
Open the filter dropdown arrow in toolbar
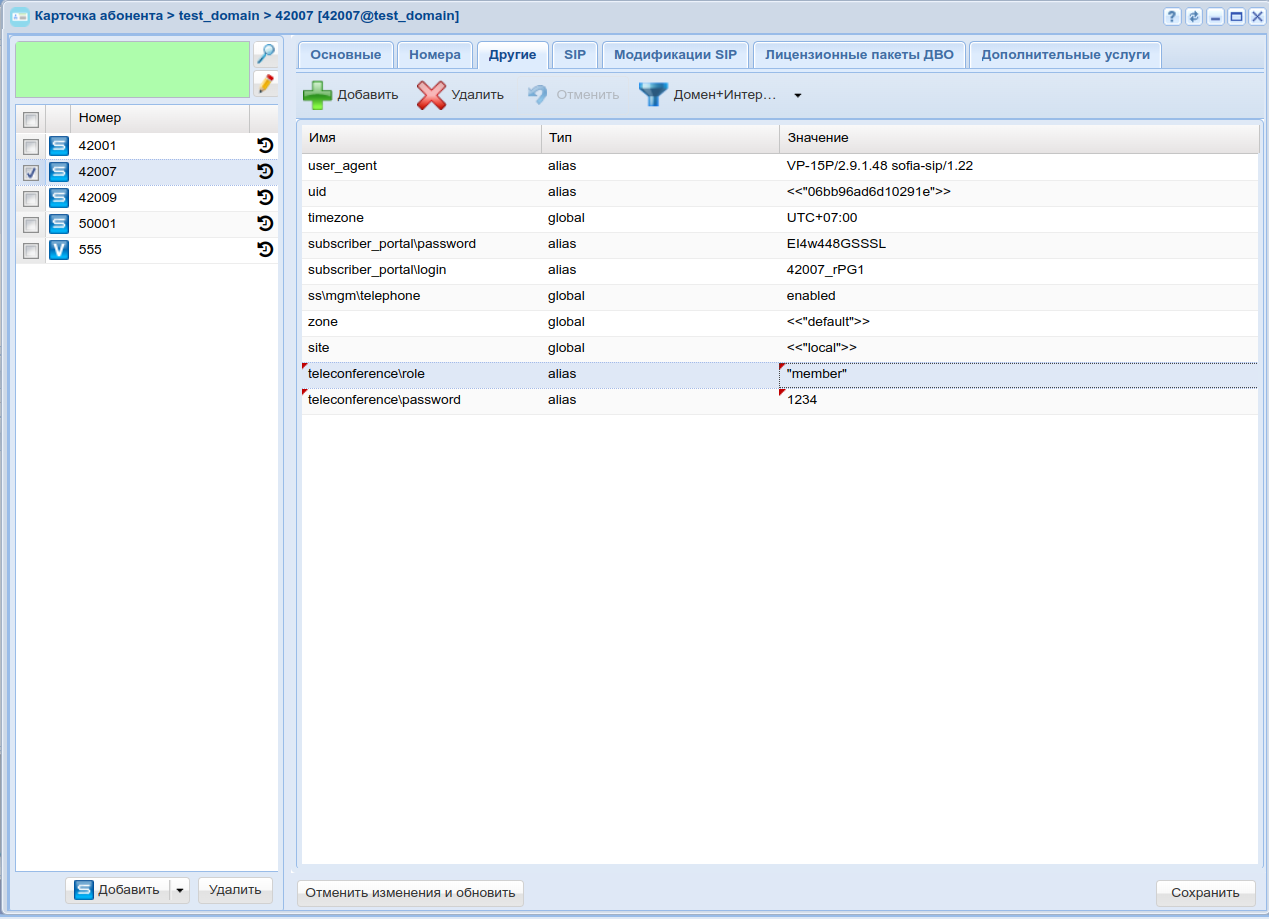pyautogui.click(x=797, y=96)
